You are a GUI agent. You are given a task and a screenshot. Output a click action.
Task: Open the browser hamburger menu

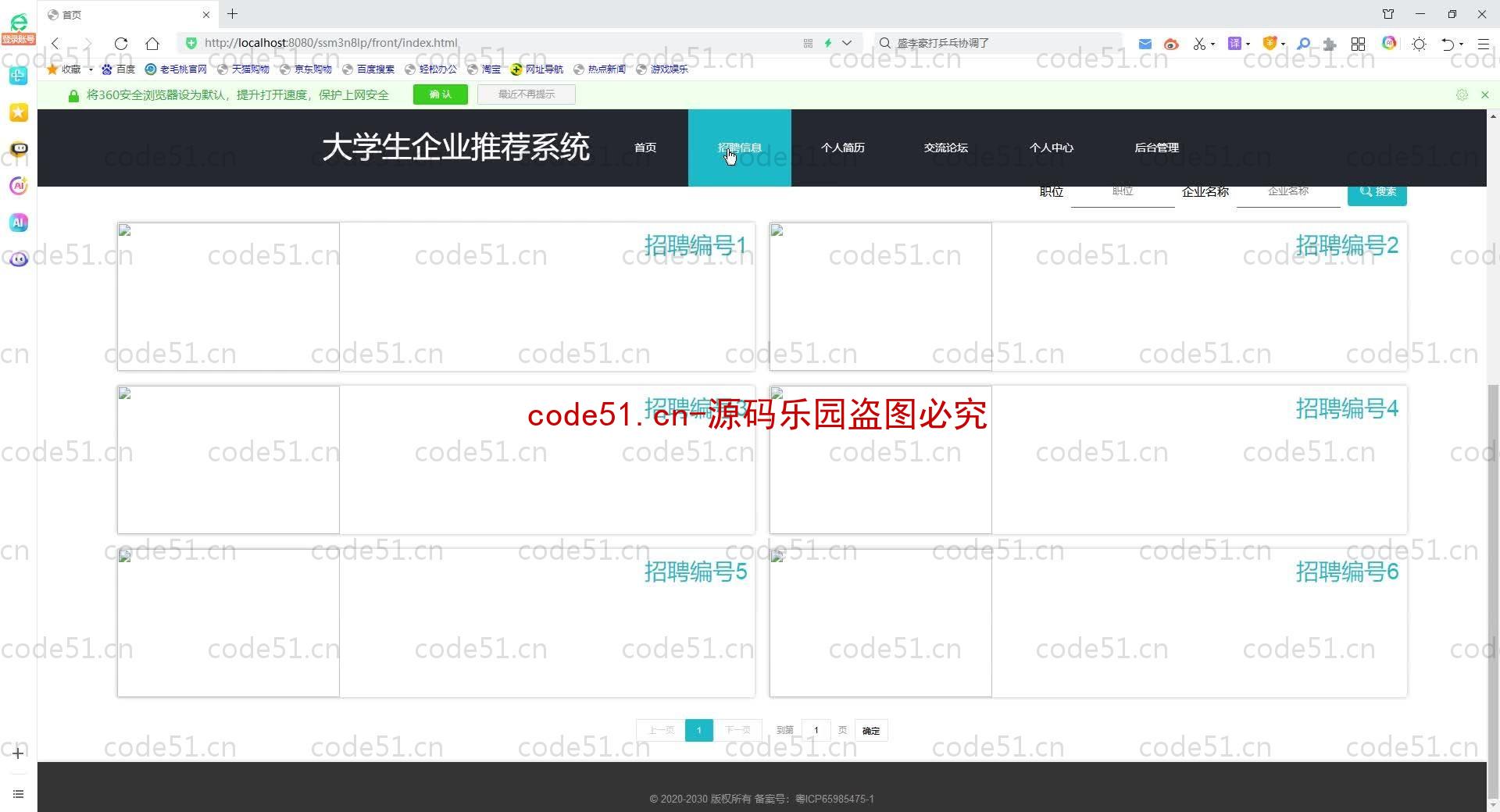pyautogui.click(x=1484, y=44)
